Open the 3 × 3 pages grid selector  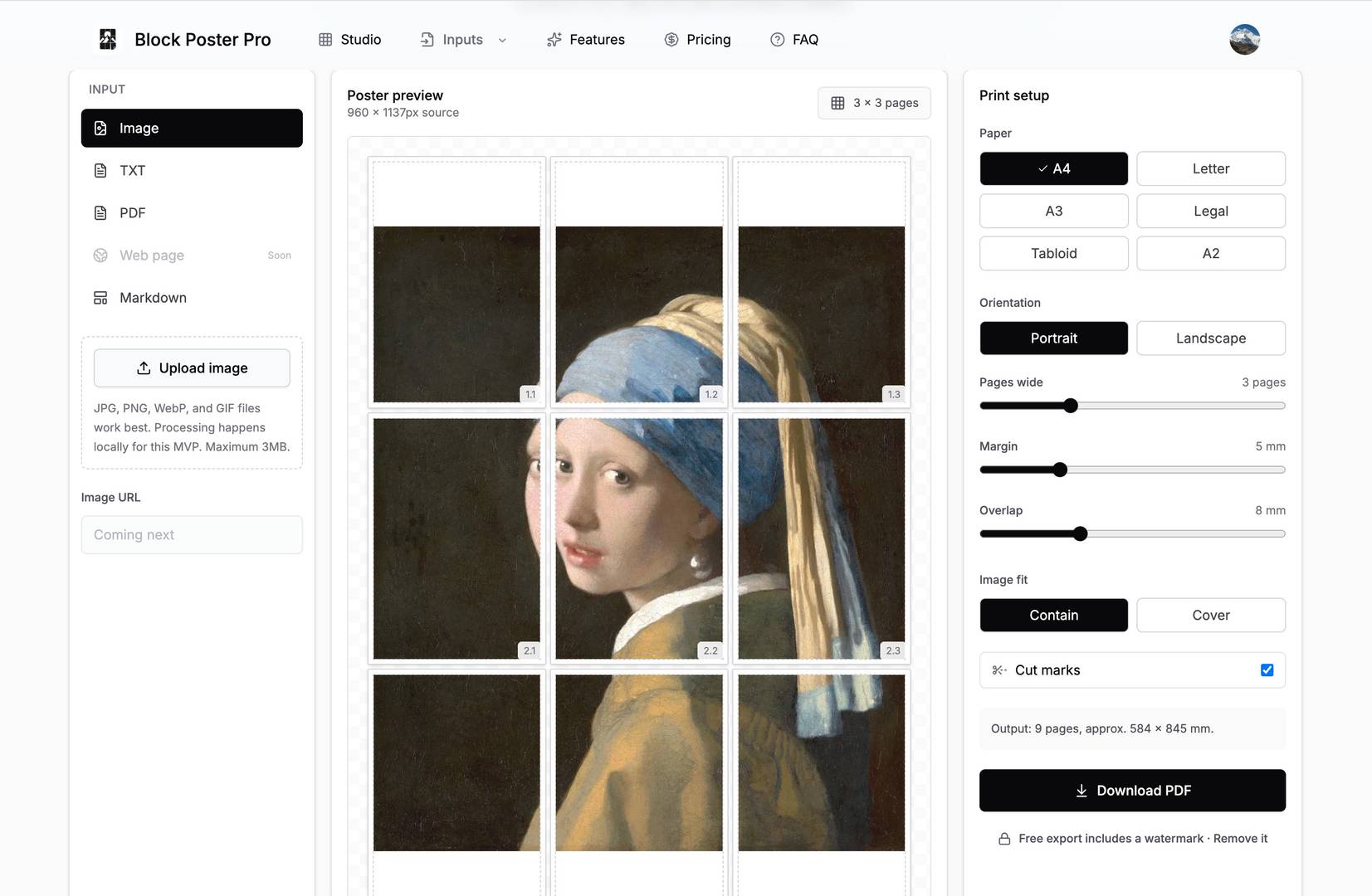point(874,103)
